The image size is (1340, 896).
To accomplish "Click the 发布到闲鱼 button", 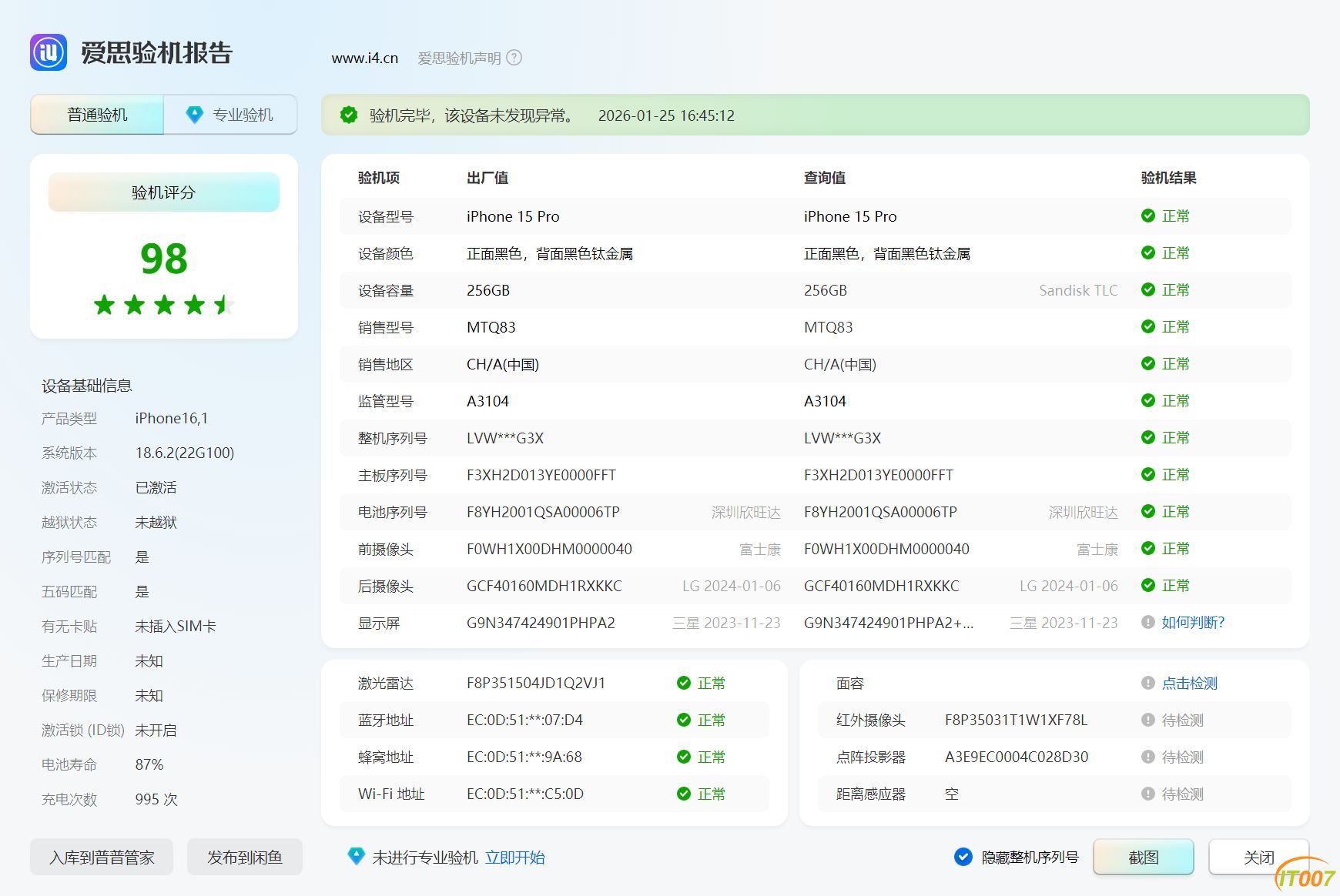I will point(245,857).
